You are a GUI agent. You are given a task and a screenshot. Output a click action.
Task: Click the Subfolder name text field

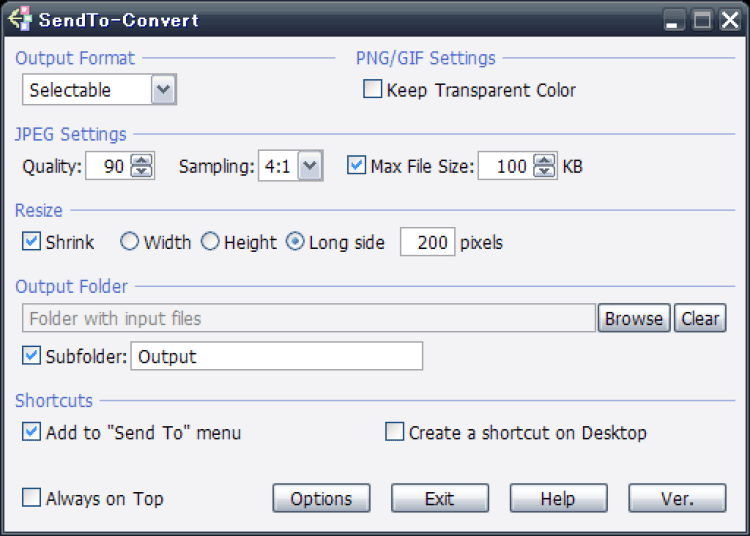pyautogui.click(x=276, y=356)
